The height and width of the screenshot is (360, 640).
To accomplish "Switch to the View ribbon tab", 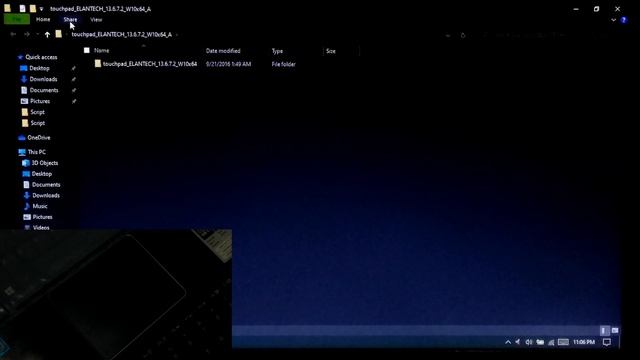I will pyautogui.click(x=96, y=19).
